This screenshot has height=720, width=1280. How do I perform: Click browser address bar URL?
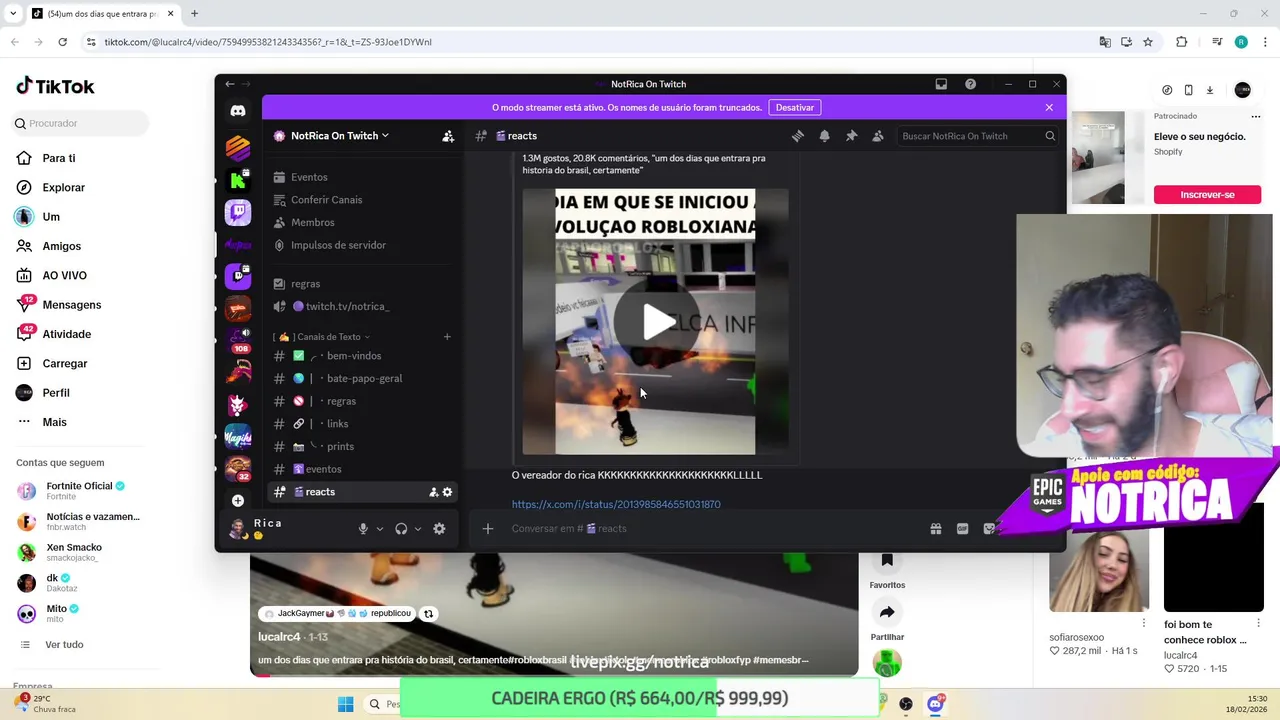point(268,42)
